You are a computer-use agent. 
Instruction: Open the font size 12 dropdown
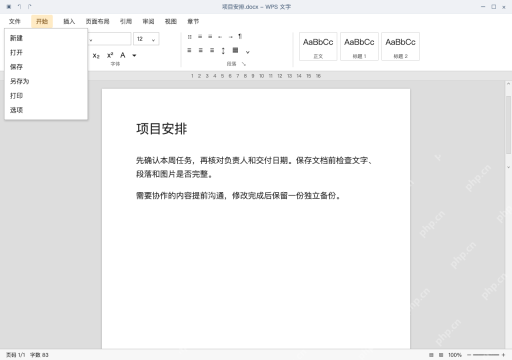point(146,39)
